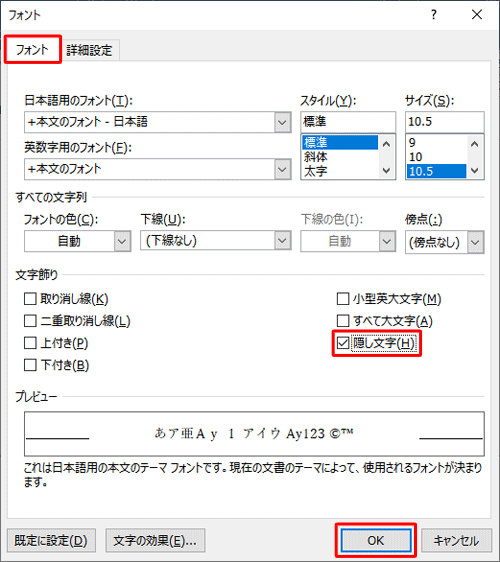Click the キャンセル button
Image resolution: width=500 pixels, height=562 pixels.
tap(456, 540)
